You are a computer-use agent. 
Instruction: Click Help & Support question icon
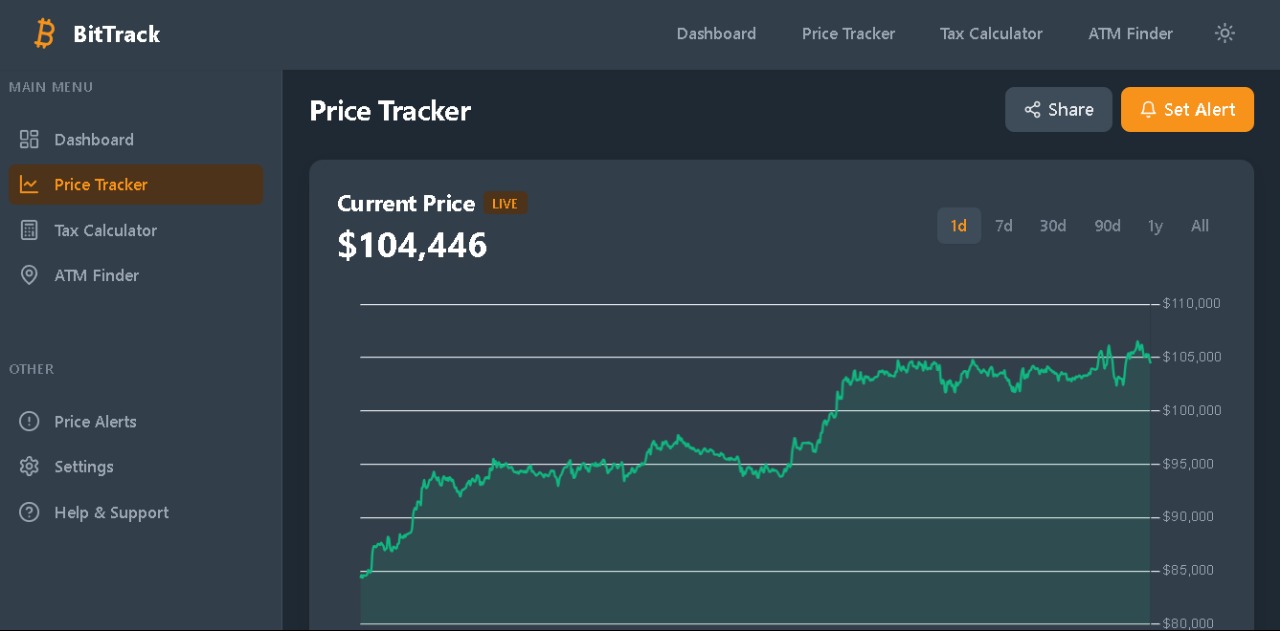tap(29, 512)
